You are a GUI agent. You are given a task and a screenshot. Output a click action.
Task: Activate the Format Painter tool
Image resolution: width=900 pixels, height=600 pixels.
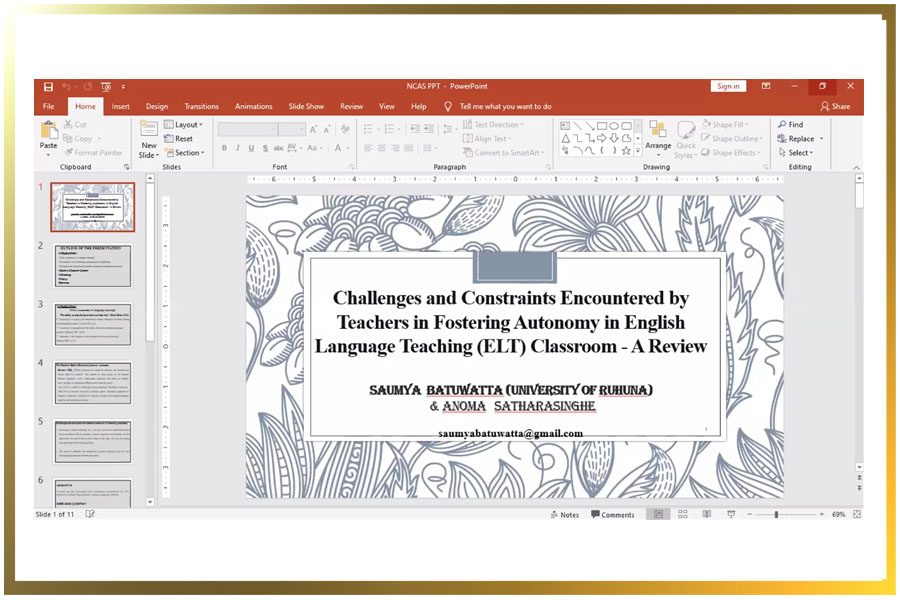tap(94, 153)
